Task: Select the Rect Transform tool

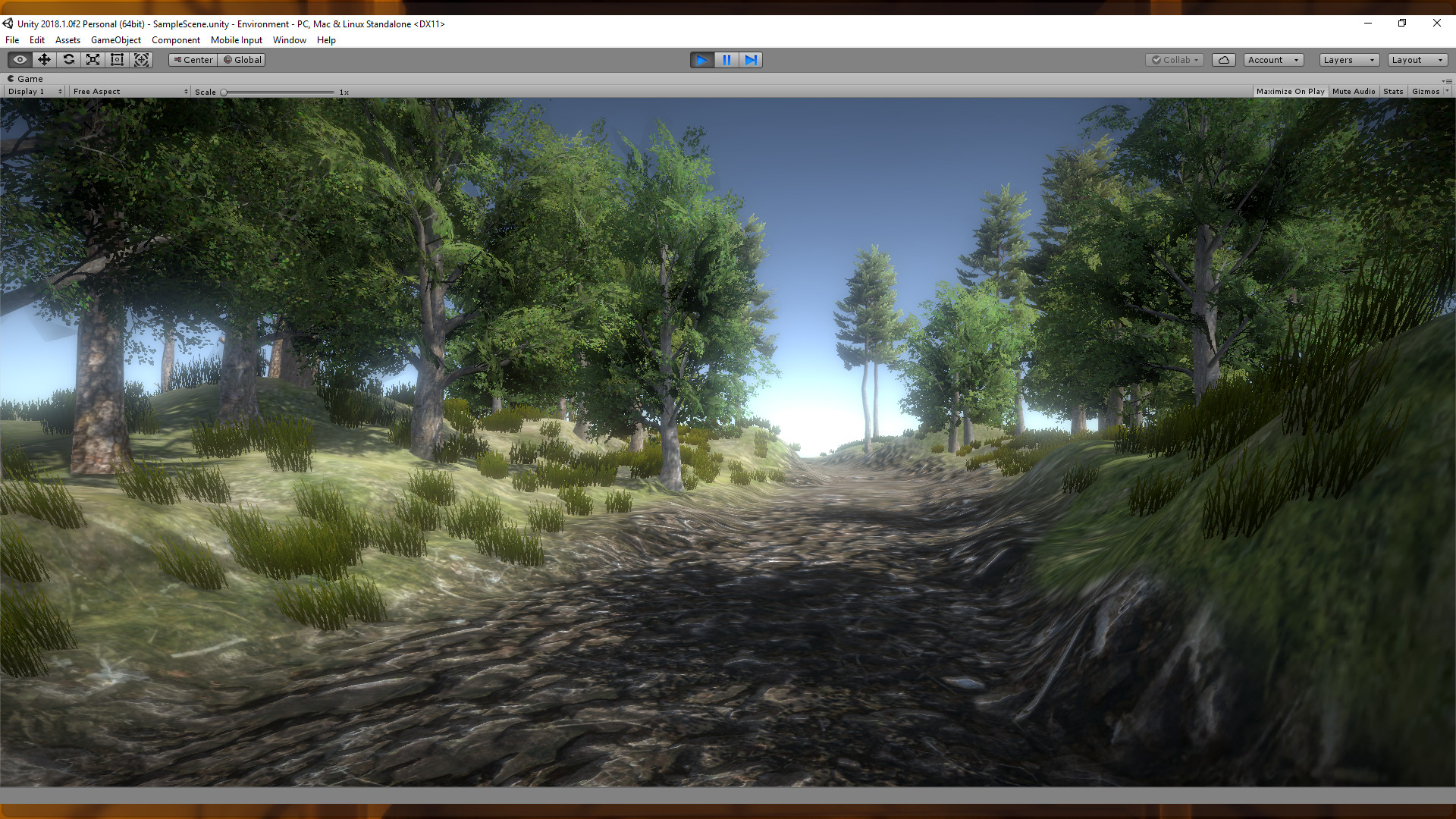Action: point(117,60)
